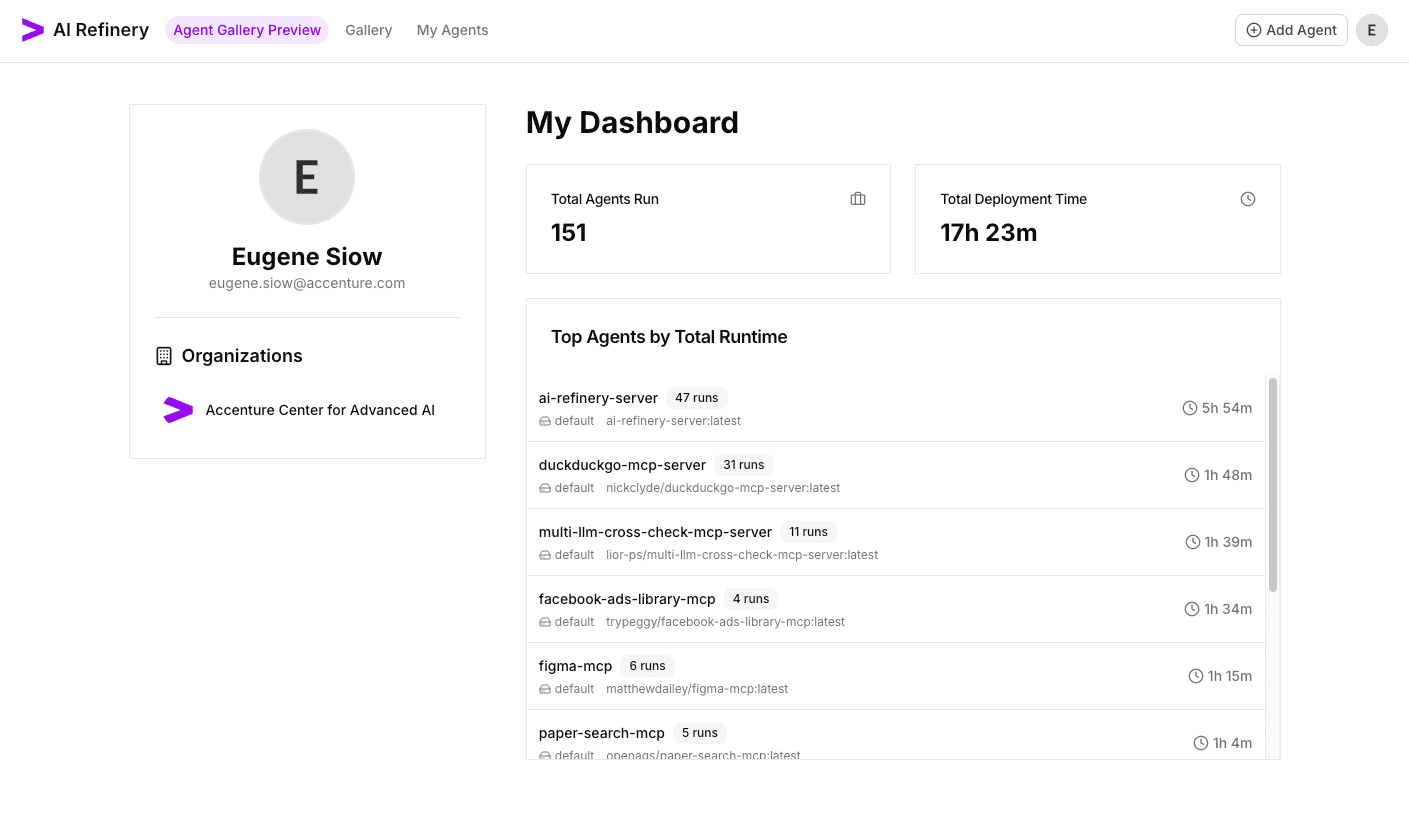Open the user avatar menu in the top right
The width and height of the screenshot is (1409, 826).
coord(1371,30)
